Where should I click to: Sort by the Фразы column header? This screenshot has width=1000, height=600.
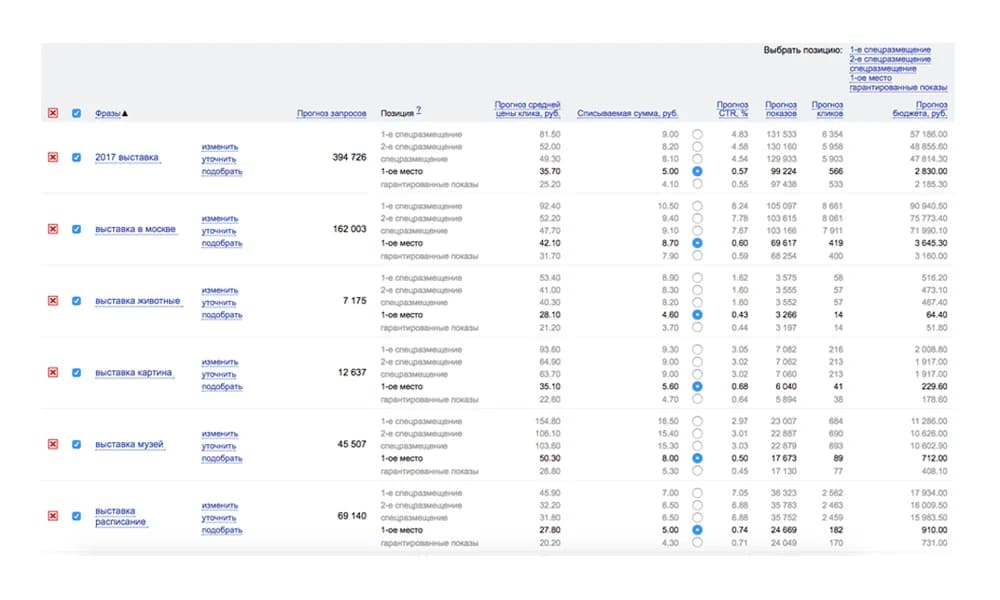[x=108, y=113]
